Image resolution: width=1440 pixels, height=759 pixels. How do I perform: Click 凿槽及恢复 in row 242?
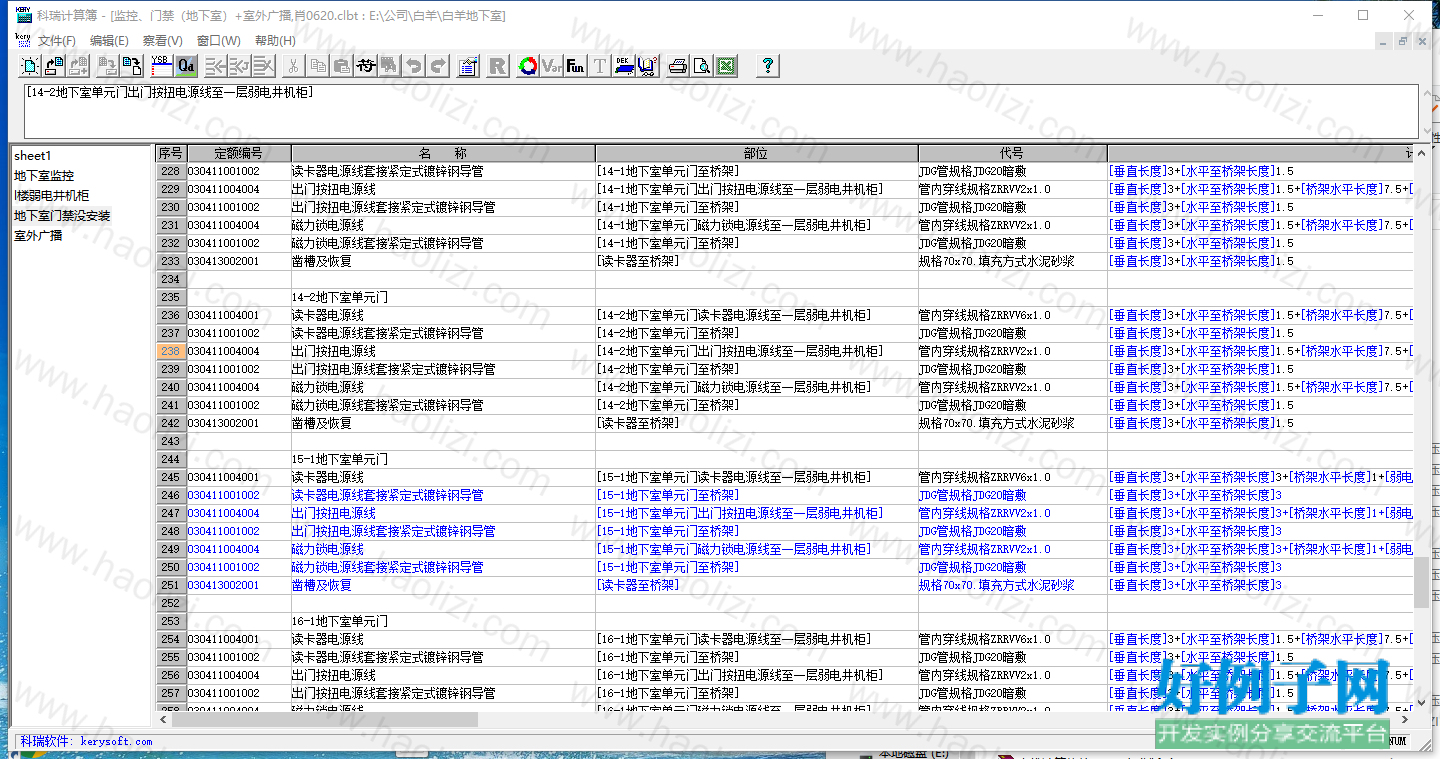pos(321,423)
